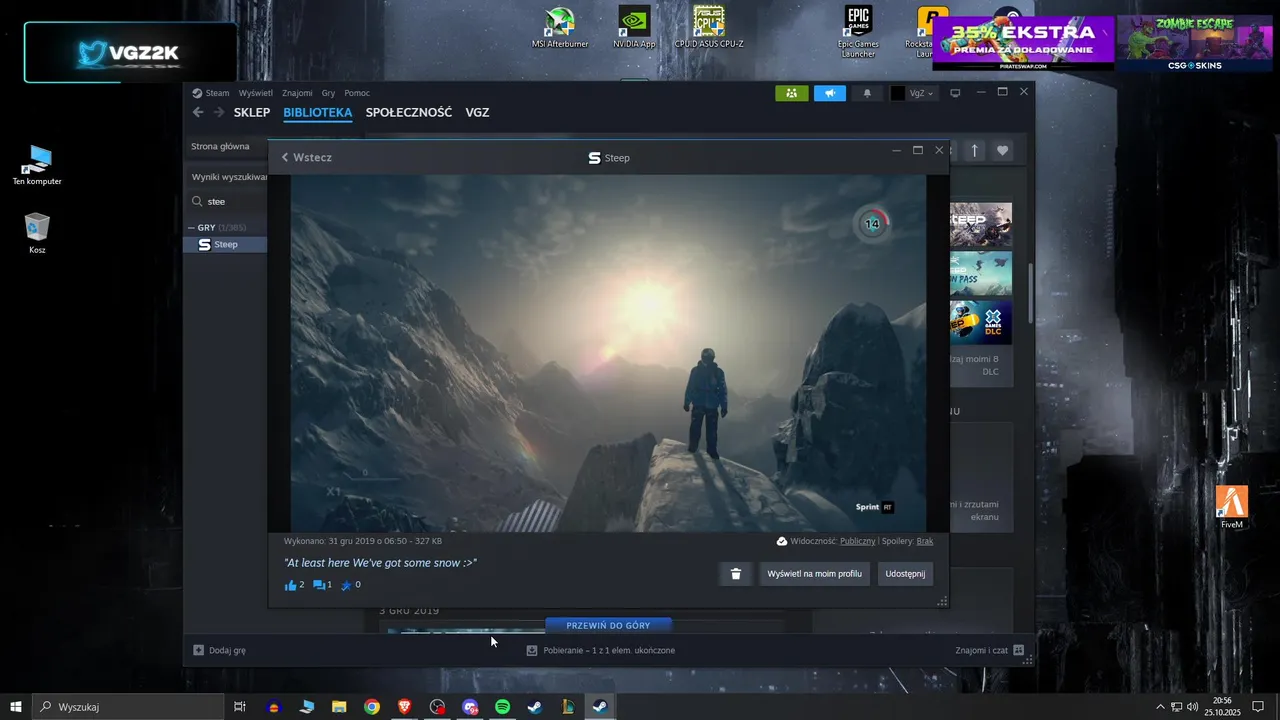1280x720 pixels.
Task: Open the Wyświetl menu
Action: [x=255, y=93]
